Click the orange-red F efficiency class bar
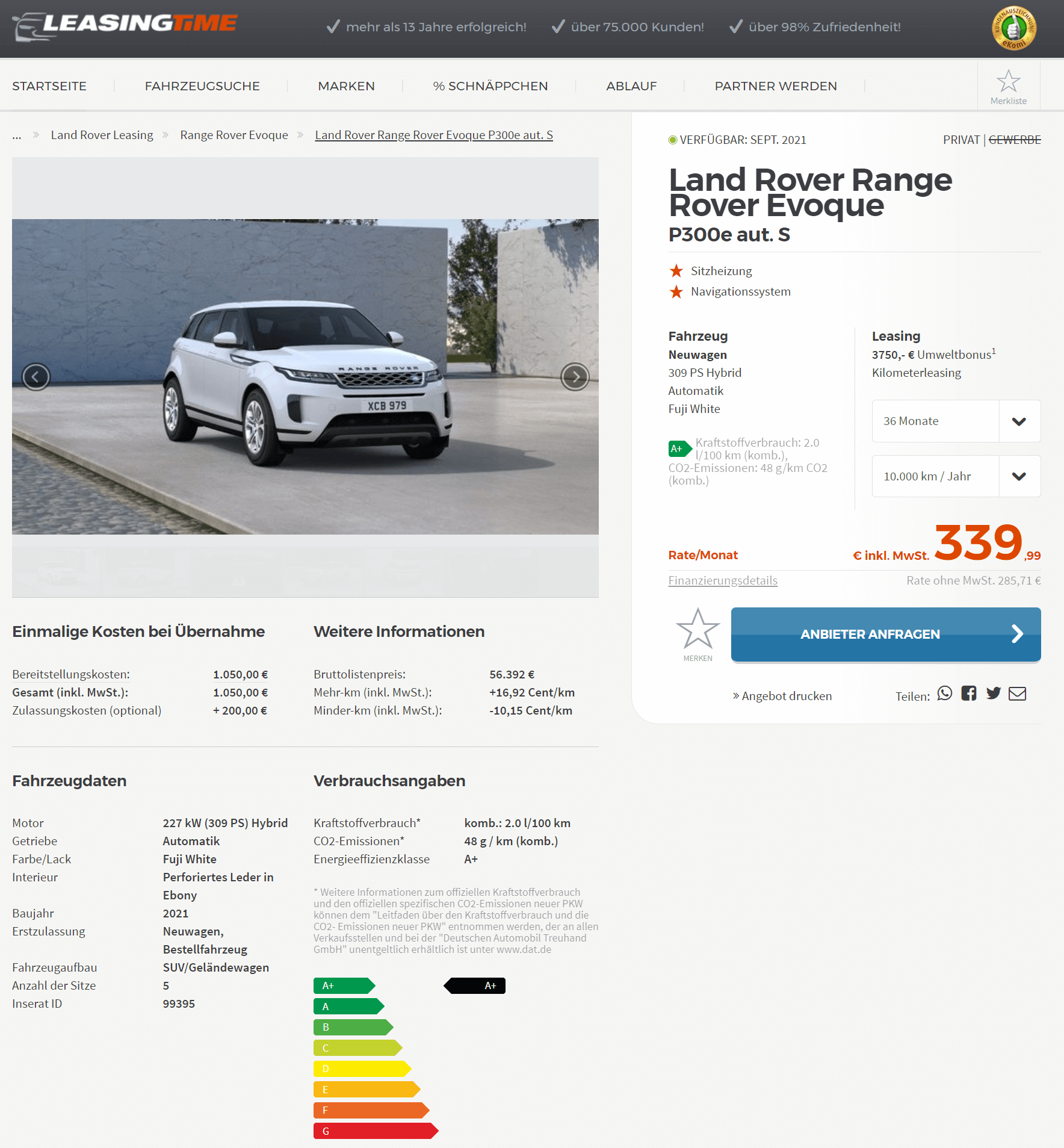This screenshot has height=1148, width=1064. (x=371, y=1110)
